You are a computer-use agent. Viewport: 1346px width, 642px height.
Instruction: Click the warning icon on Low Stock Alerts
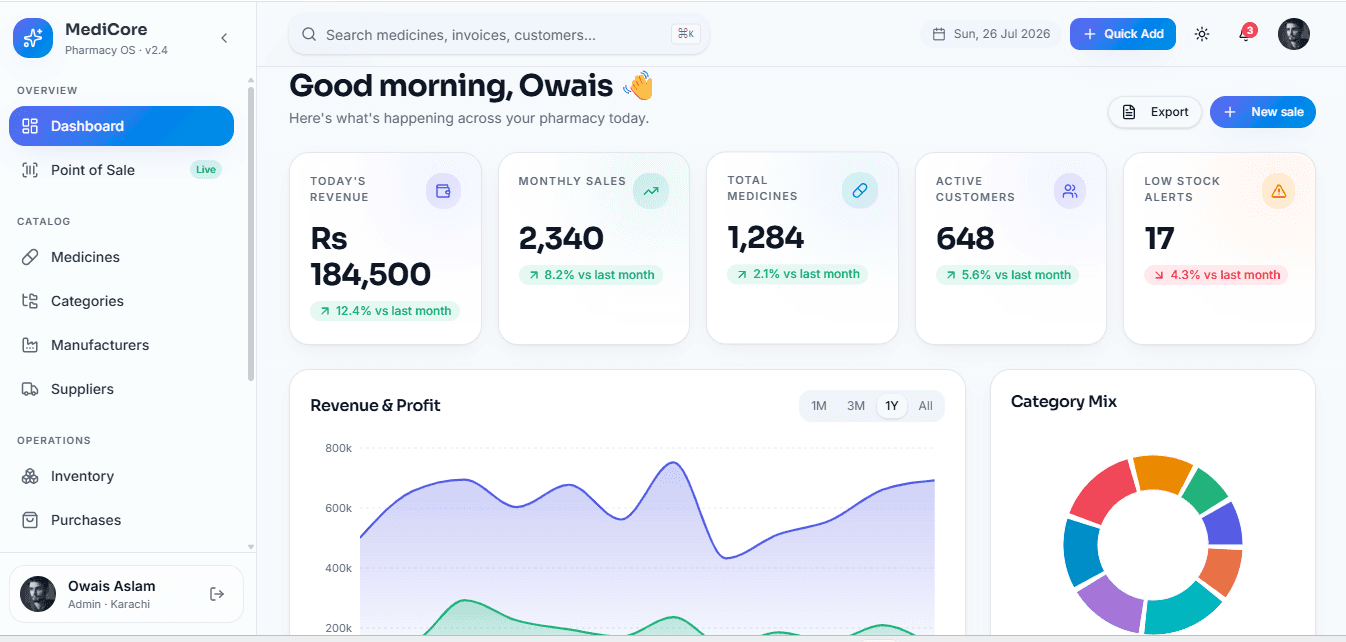click(1278, 191)
